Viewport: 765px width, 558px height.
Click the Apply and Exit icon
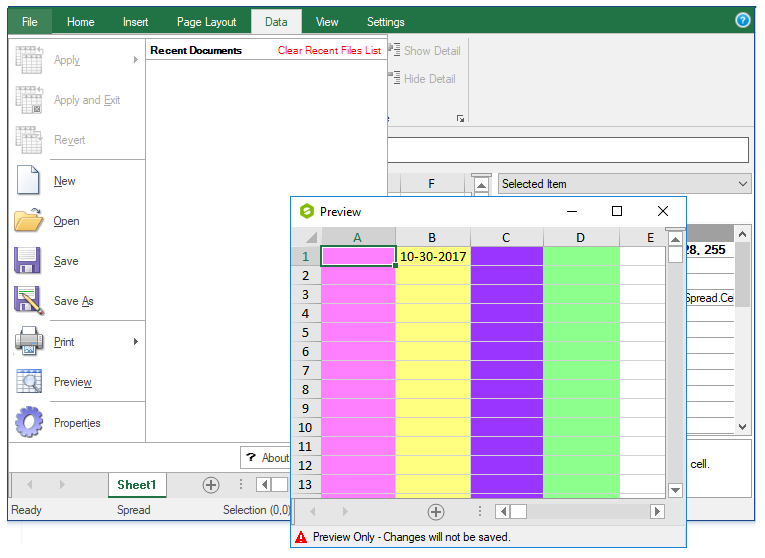point(29,100)
